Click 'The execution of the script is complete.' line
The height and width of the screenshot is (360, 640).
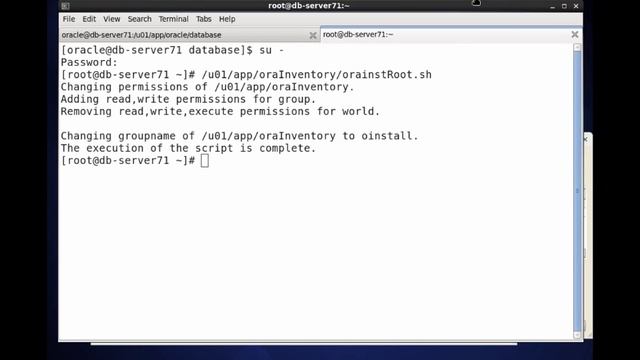coord(188,148)
